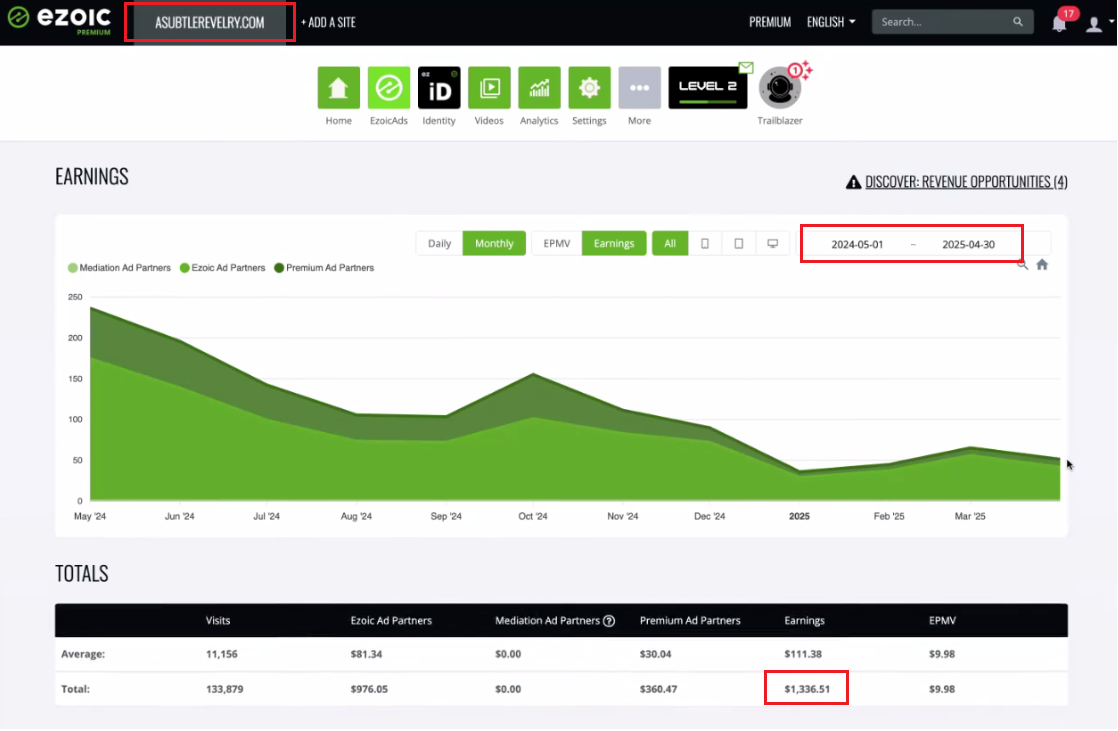Open the notifications bell
1118x731 pixels.
click(1059, 24)
